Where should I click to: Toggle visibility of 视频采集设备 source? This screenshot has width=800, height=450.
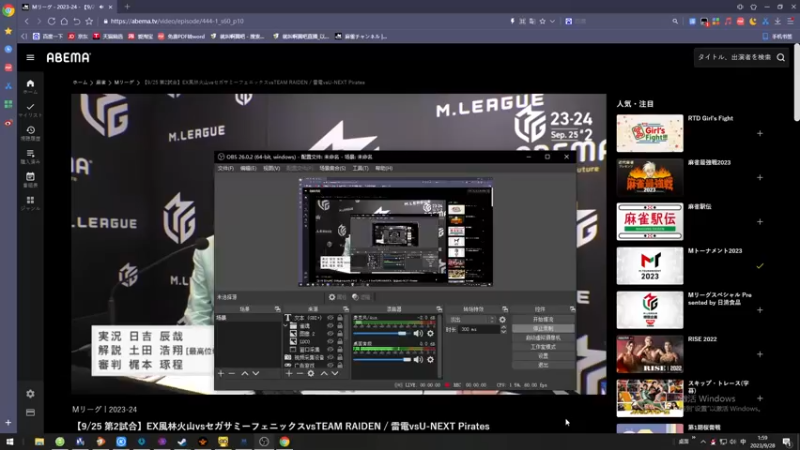[x=330, y=358]
